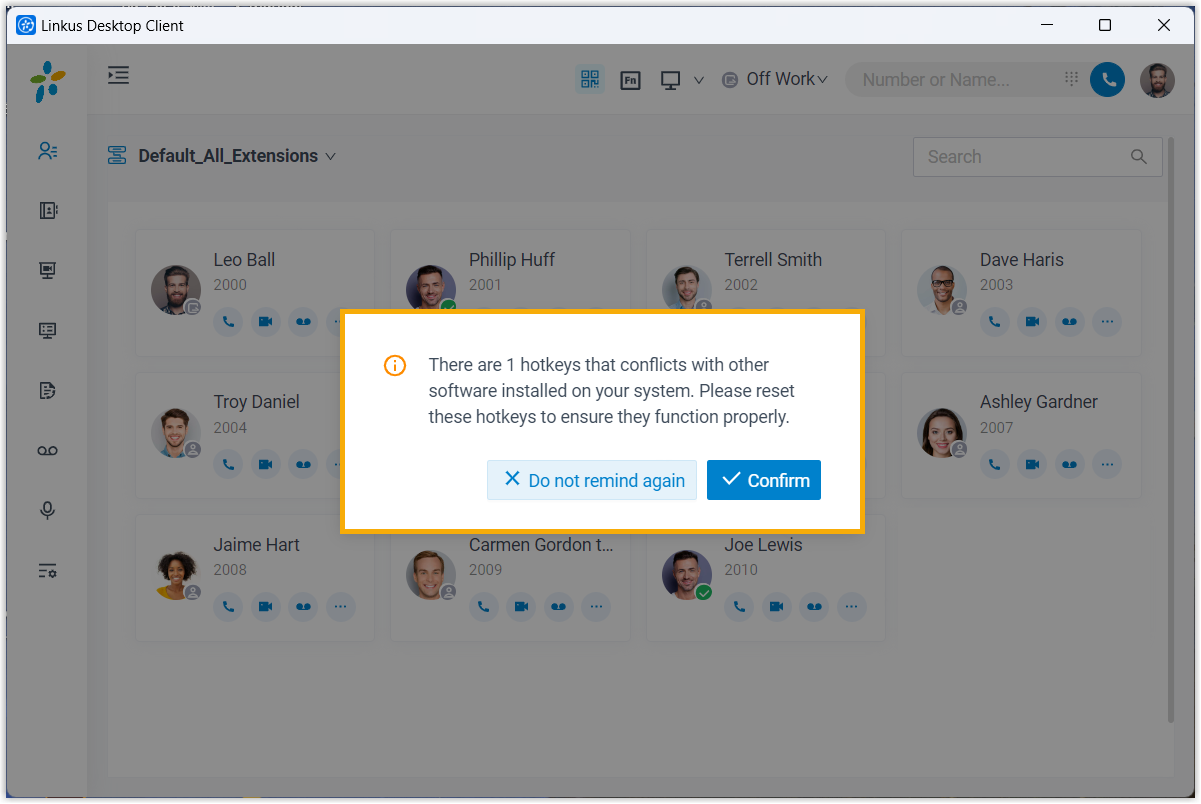Open the Voicemail sidebar icon
This screenshot has width=1201, height=804.
[47, 451]
